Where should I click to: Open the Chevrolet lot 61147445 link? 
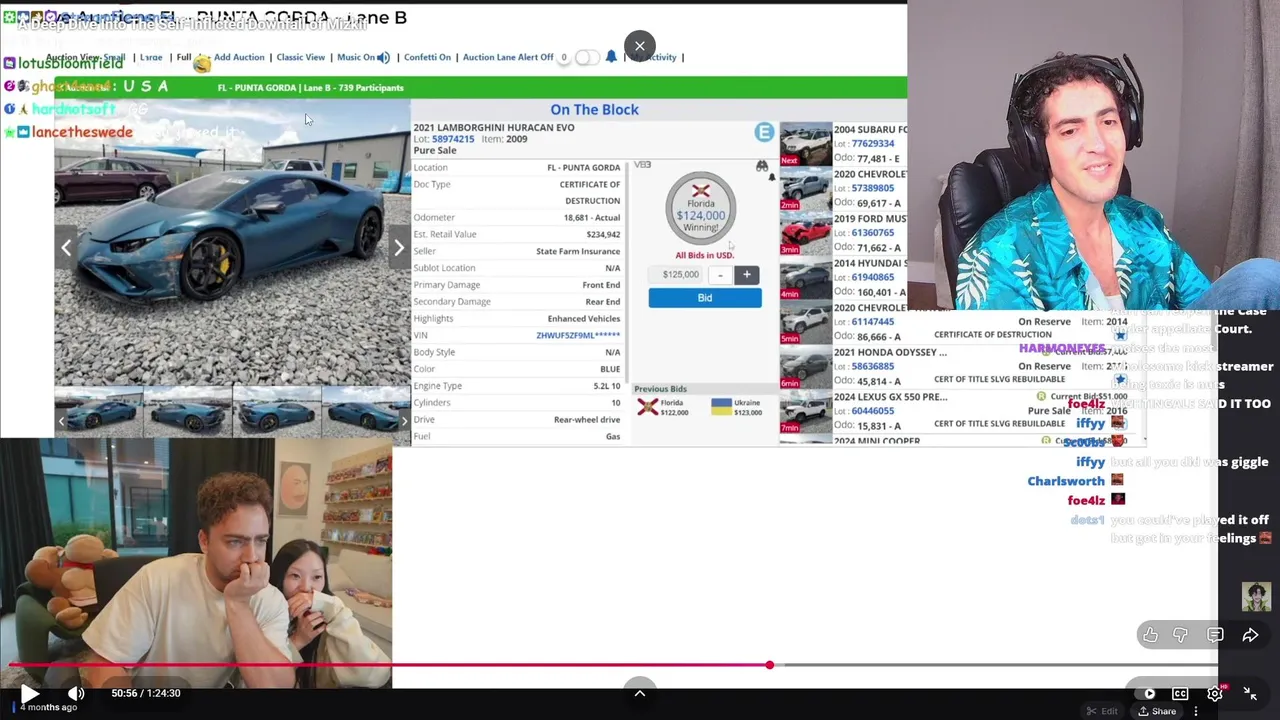pos(872,322)
